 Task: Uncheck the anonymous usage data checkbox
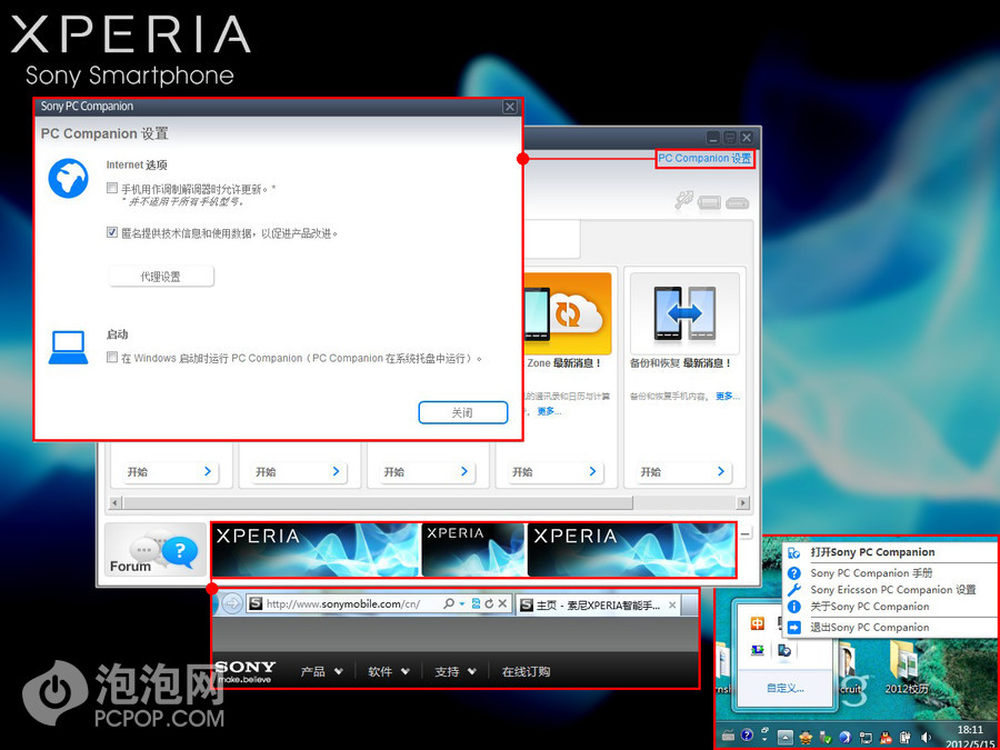tap(112, 233)
